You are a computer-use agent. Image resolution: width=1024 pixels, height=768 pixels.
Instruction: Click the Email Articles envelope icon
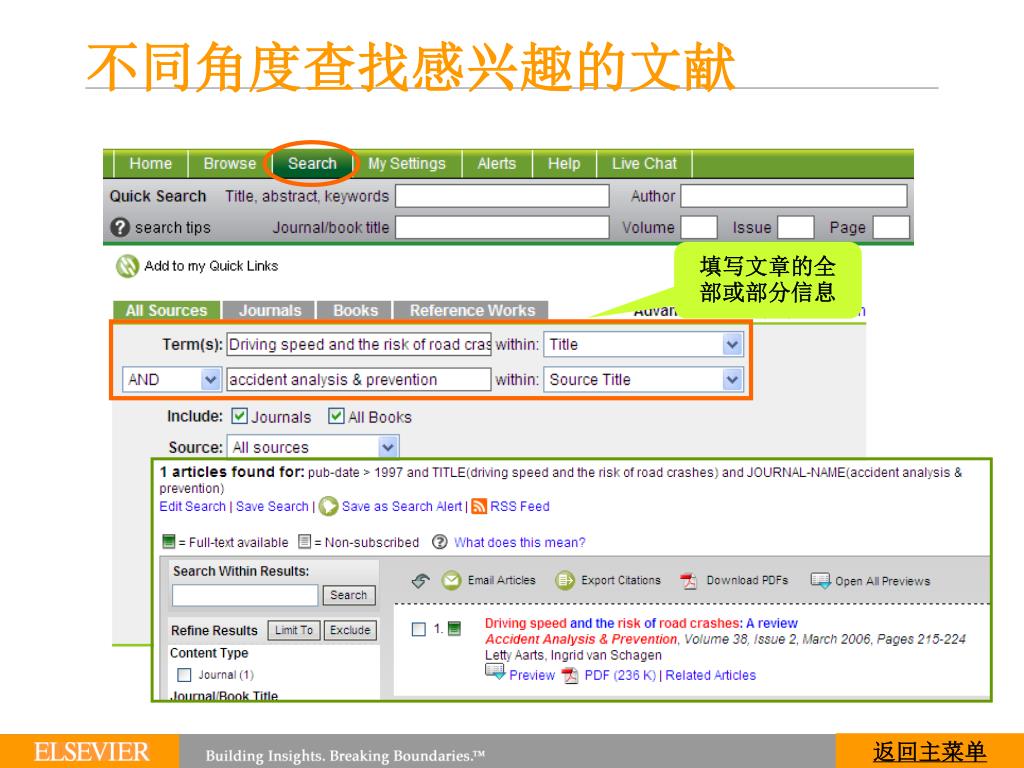coord(451,580)
